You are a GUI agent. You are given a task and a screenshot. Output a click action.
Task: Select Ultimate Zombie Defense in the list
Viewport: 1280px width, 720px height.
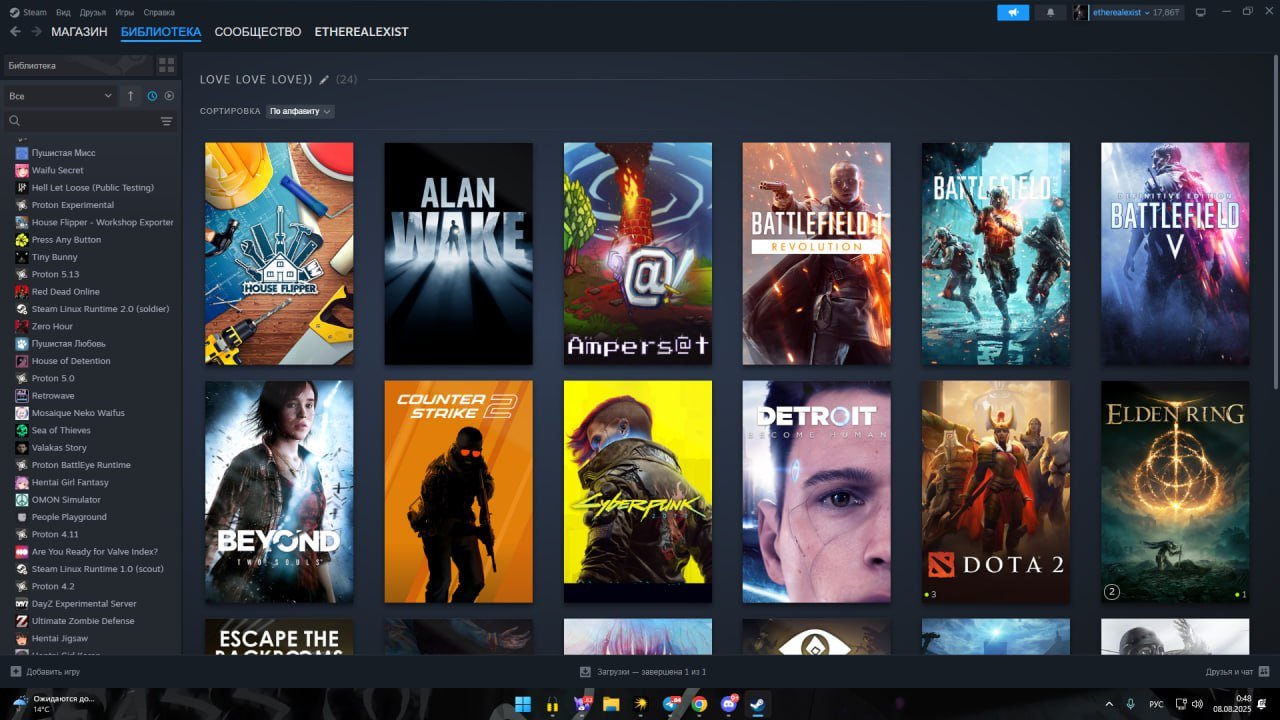[x=83, y=621]
